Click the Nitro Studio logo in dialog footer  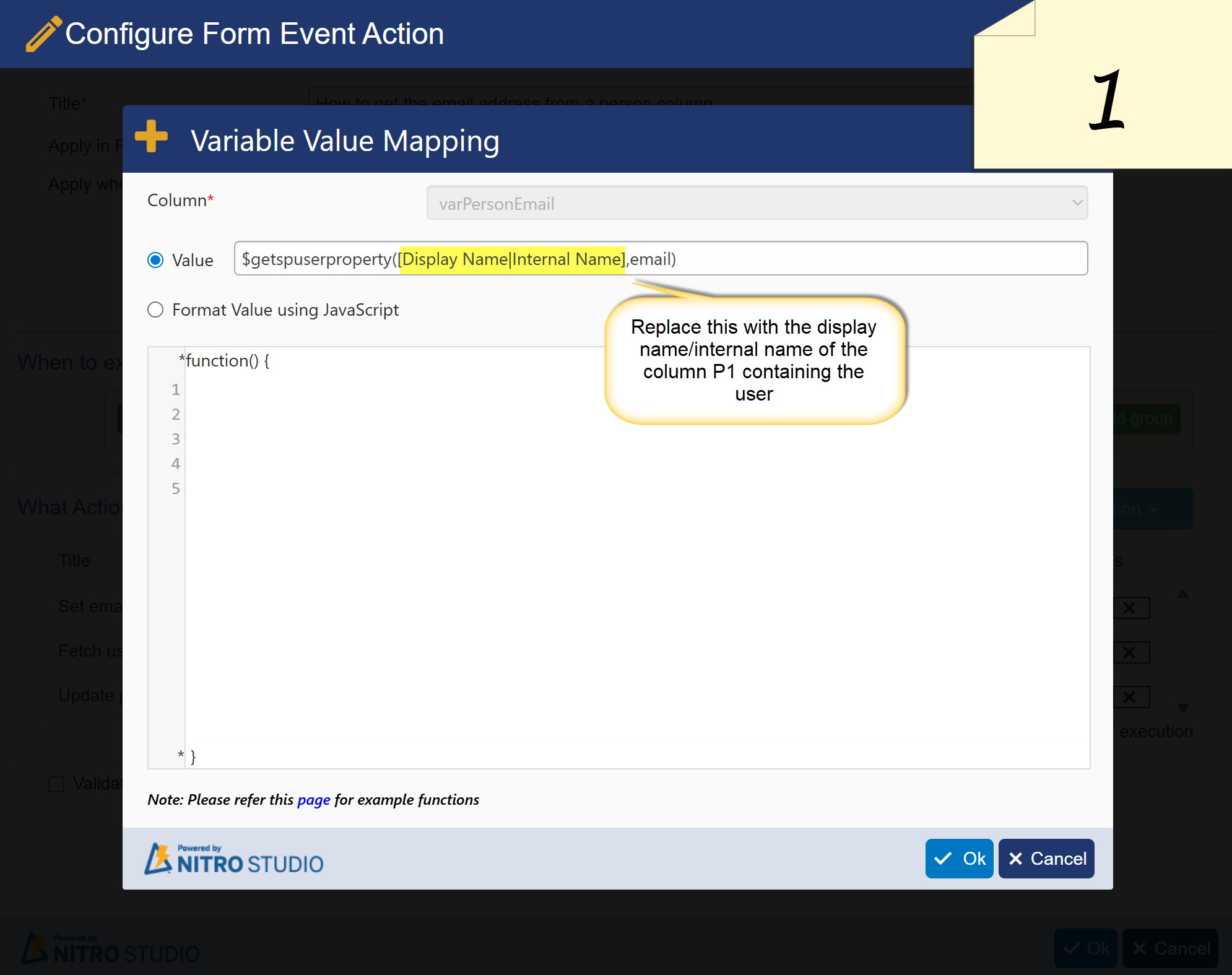234,859
